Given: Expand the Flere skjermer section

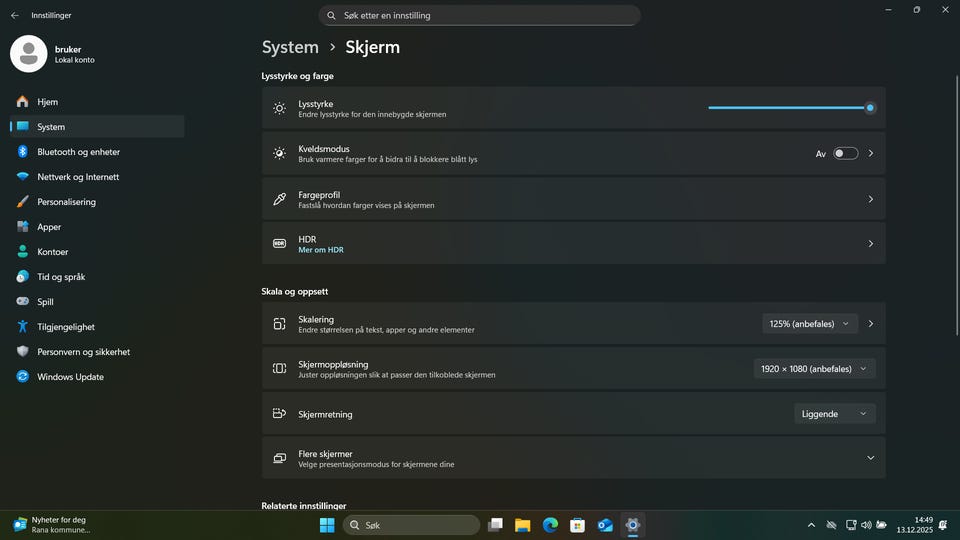Looking at the screenshot, I should point(870,458).
